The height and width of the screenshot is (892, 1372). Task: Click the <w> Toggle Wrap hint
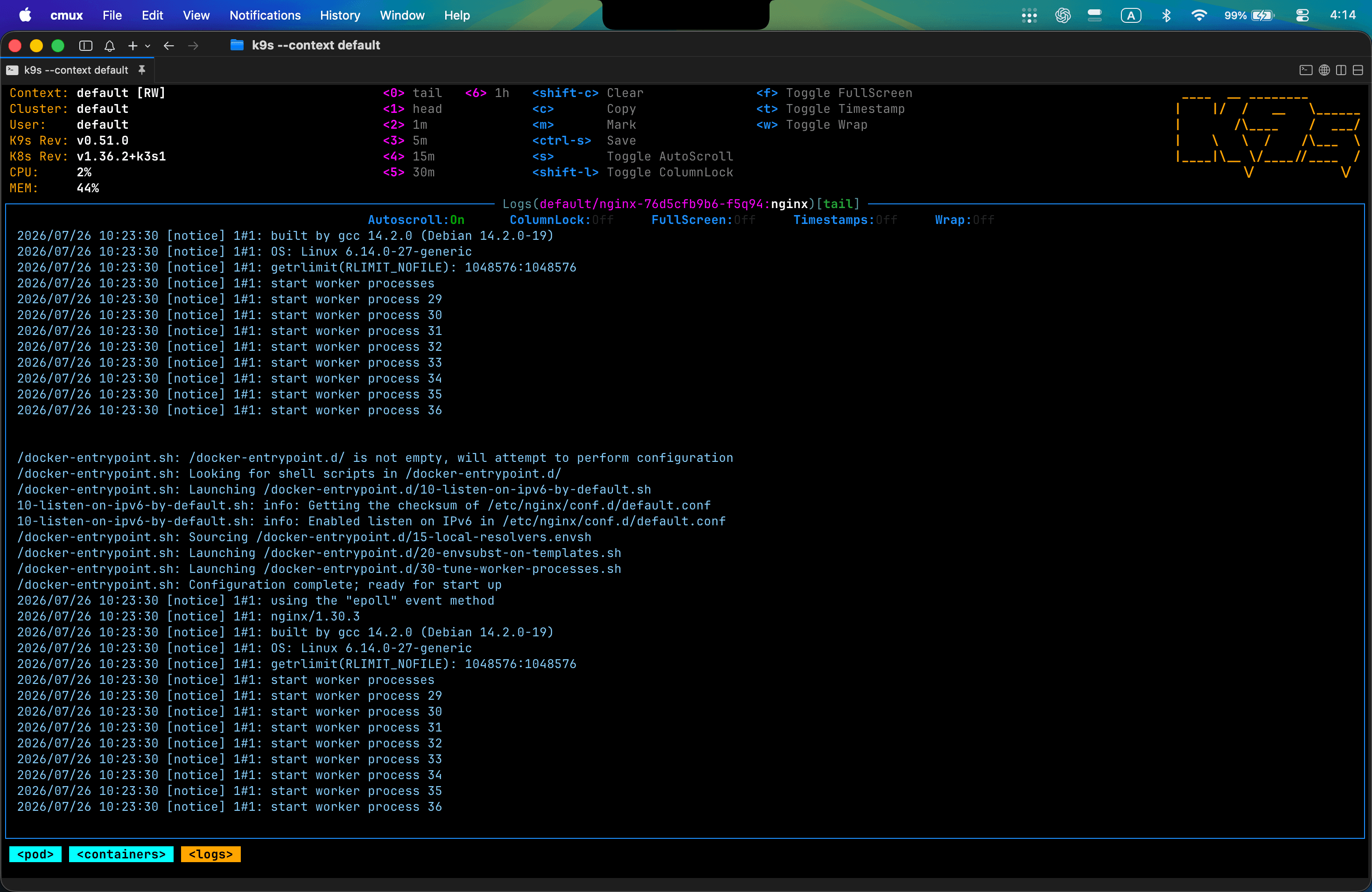[812, 125]
